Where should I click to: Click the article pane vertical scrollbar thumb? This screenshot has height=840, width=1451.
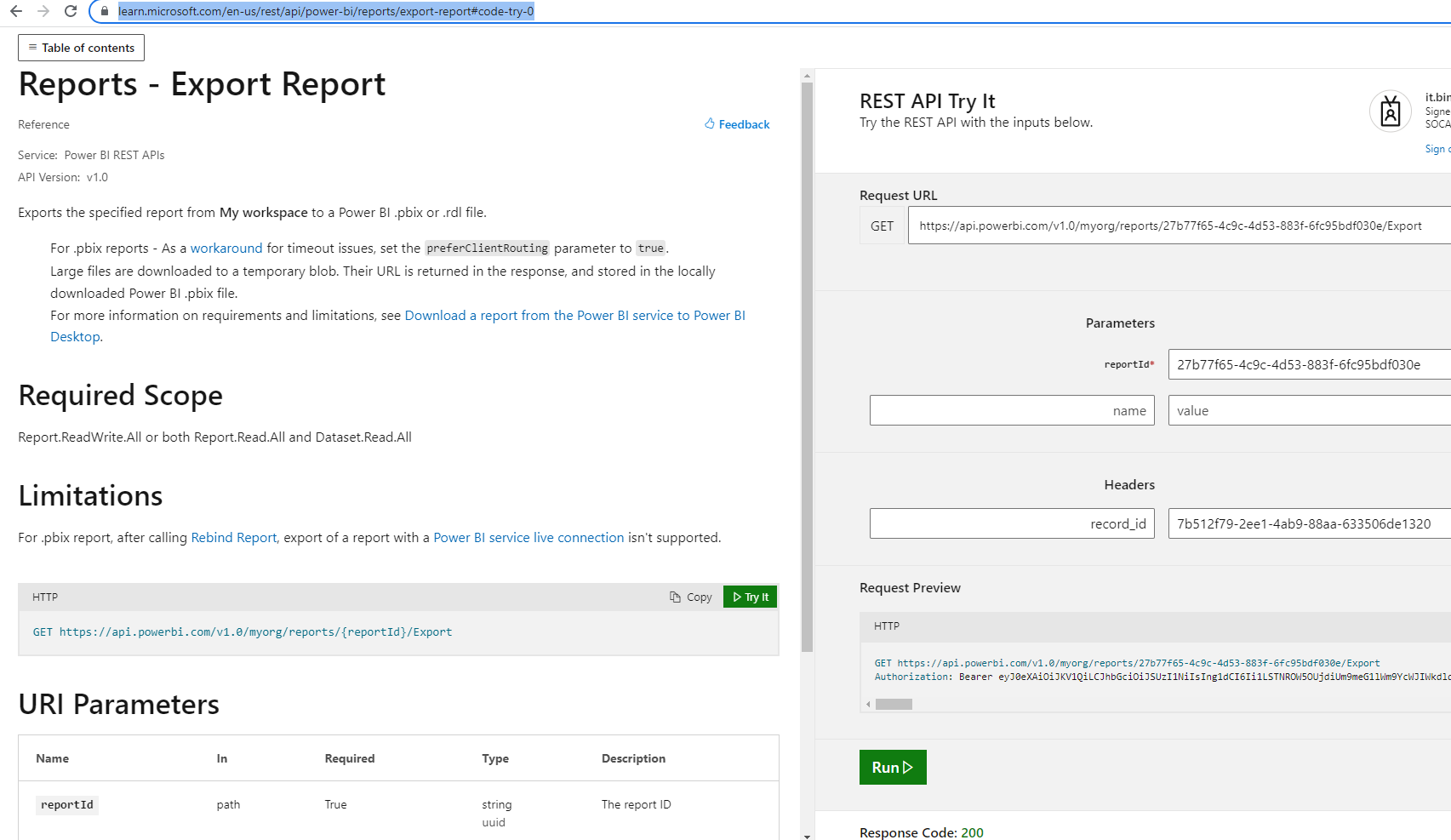point(807,366)
